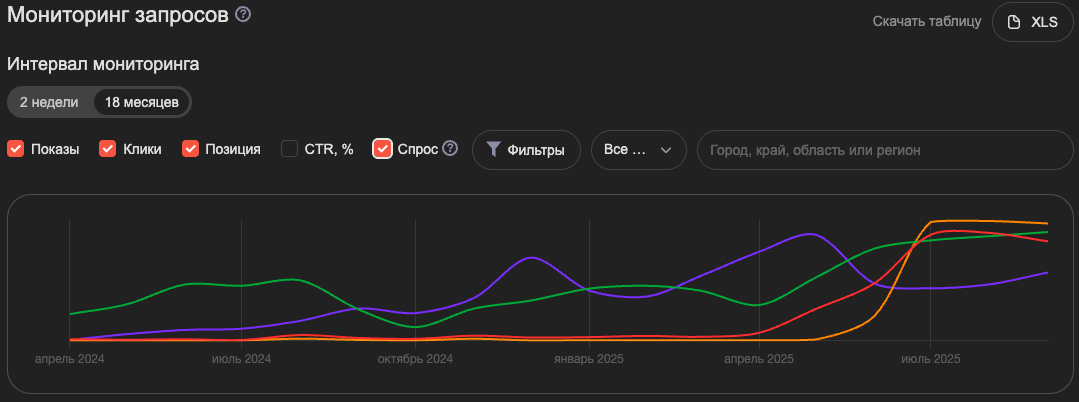The image size is (1079, 402).
Task: Toggle the Клики checkbox
Action: (x=108, y=149)
